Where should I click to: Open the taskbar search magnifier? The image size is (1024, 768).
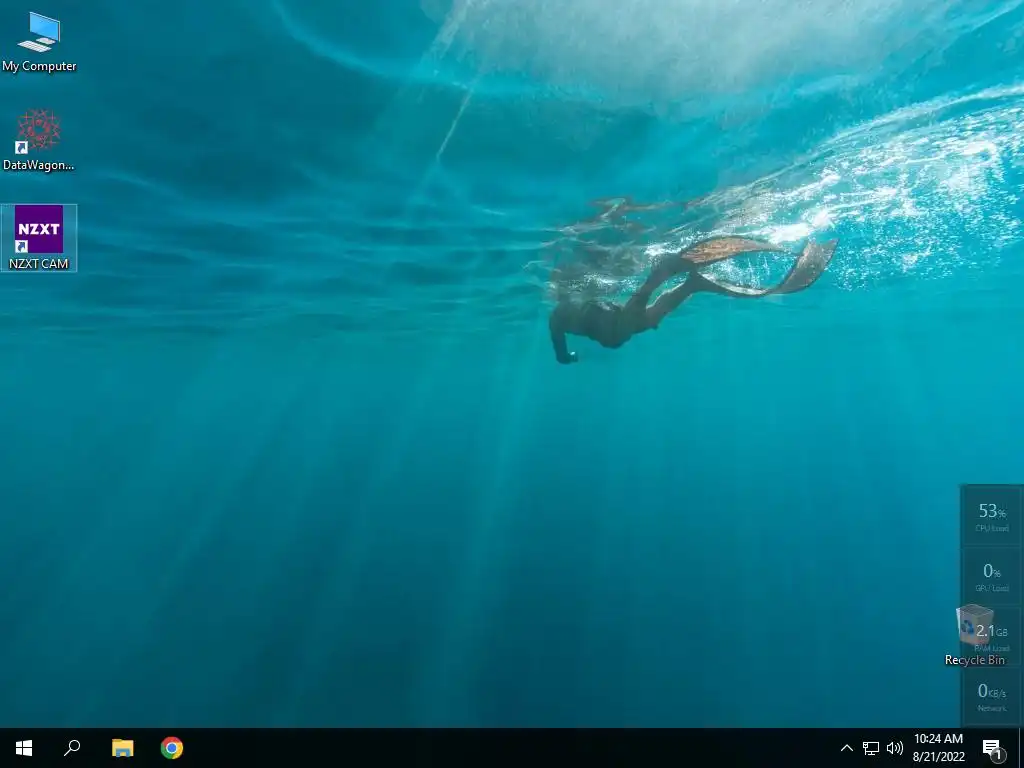coord(72,748)
